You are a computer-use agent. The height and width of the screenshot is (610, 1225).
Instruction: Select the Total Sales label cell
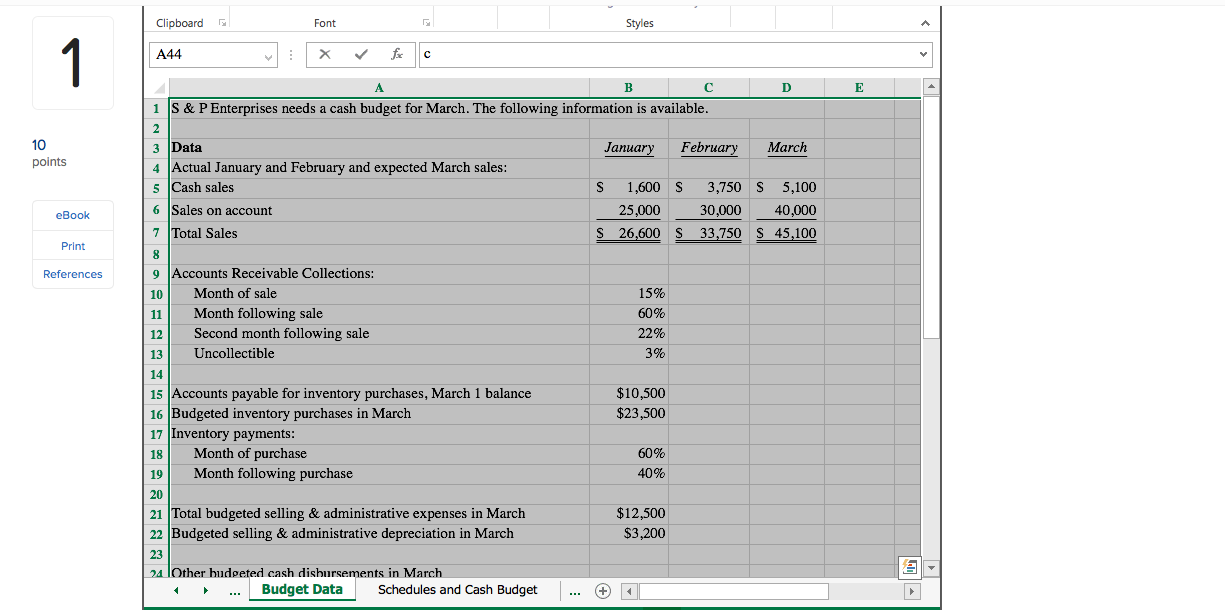379,233
